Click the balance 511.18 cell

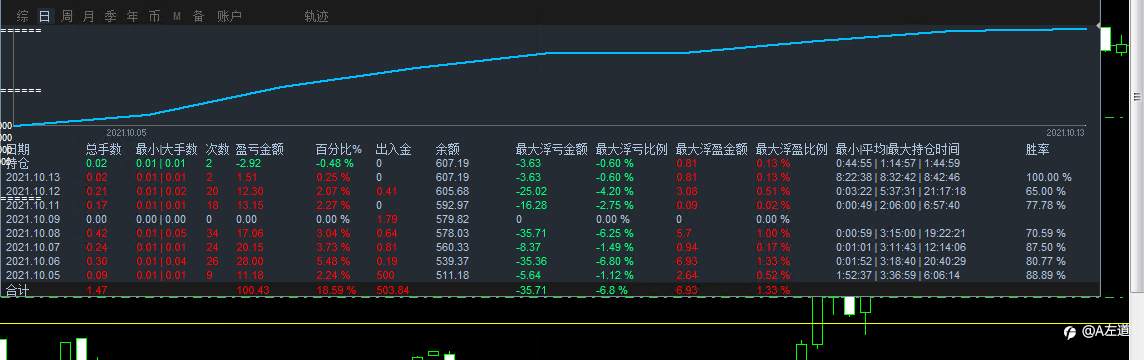pyautogui.click(x=452, y=275)
